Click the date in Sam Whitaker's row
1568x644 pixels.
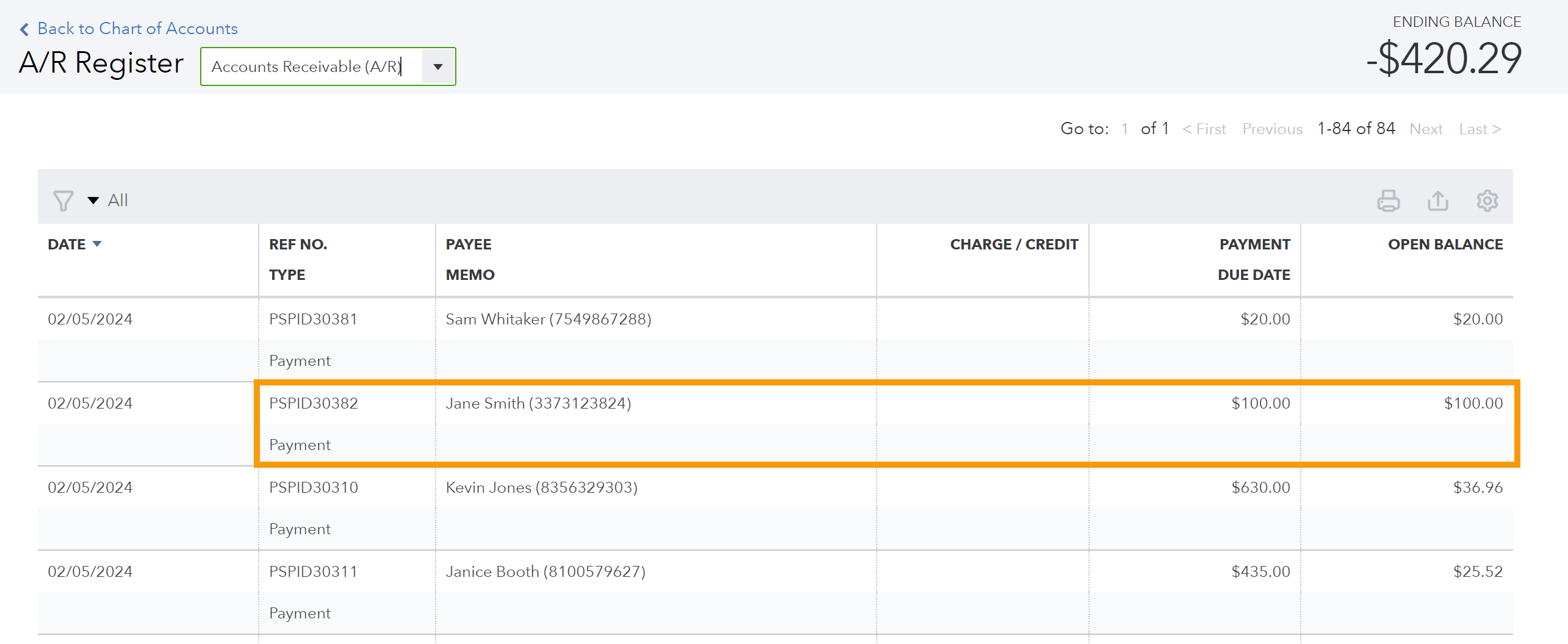click(x=90, y=319)
